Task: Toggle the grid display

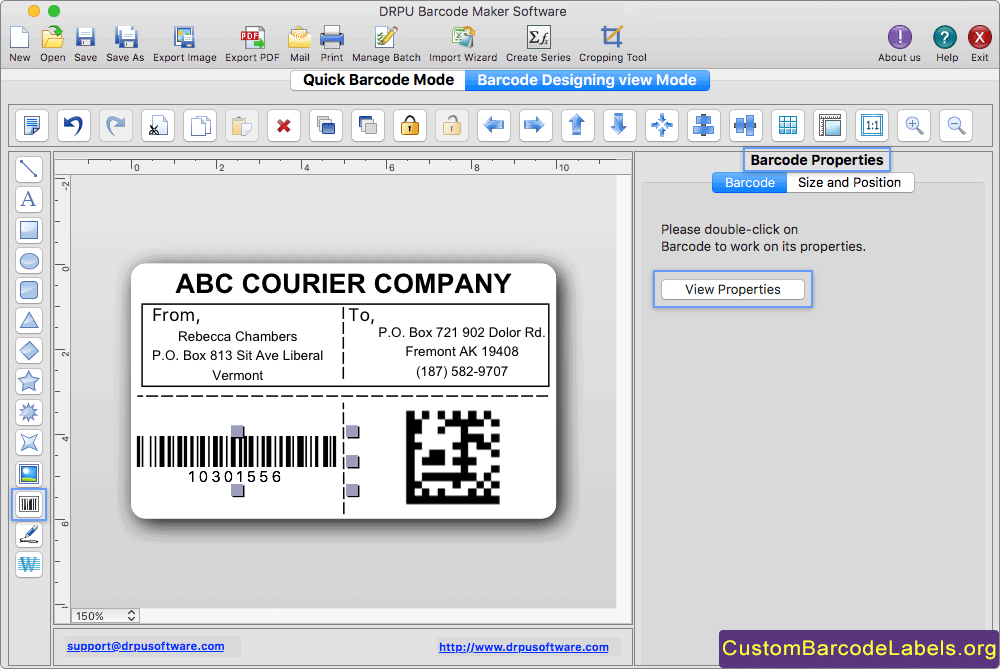Action: (x=788, y=125)
